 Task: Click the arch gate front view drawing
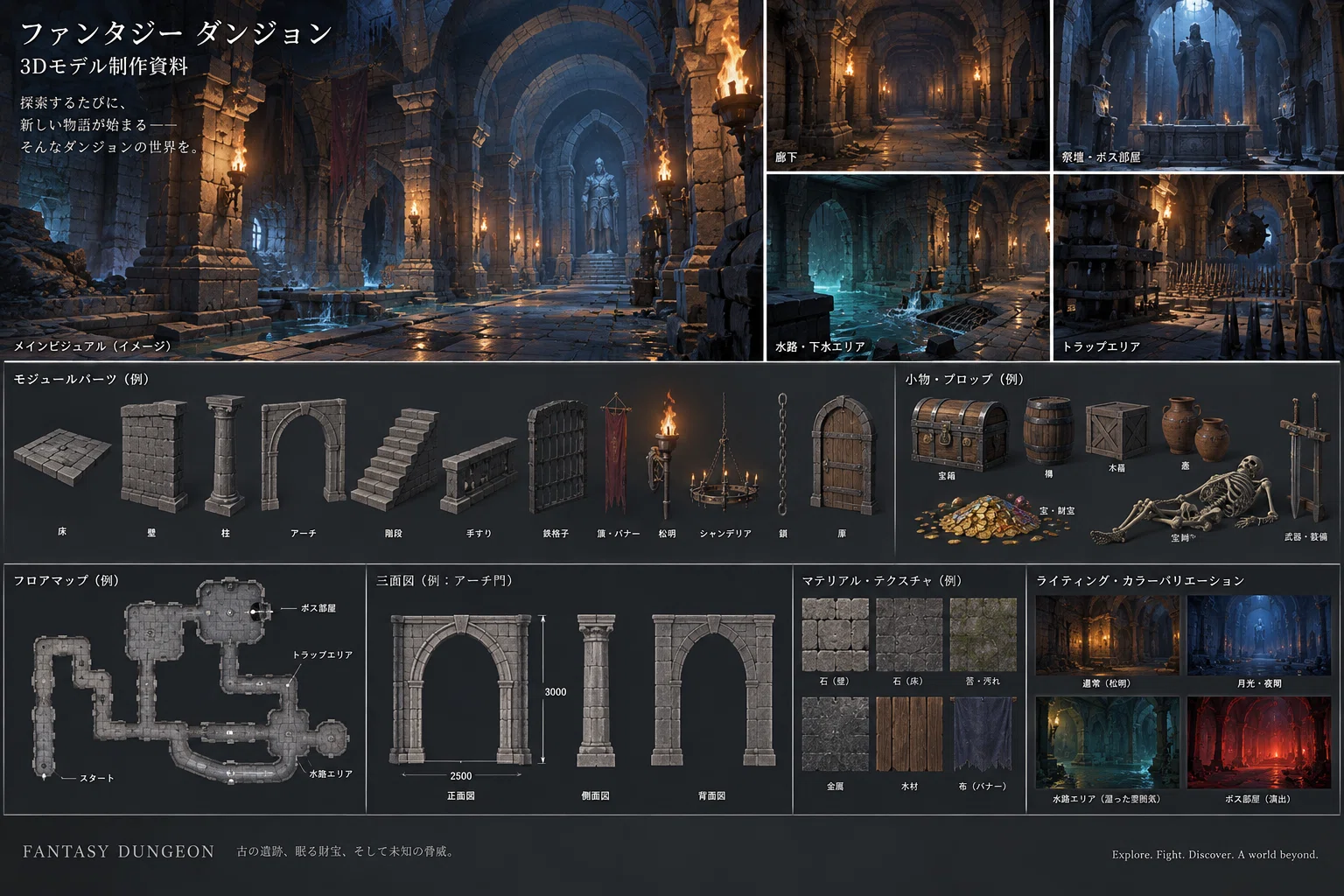[x=461, y=689]
